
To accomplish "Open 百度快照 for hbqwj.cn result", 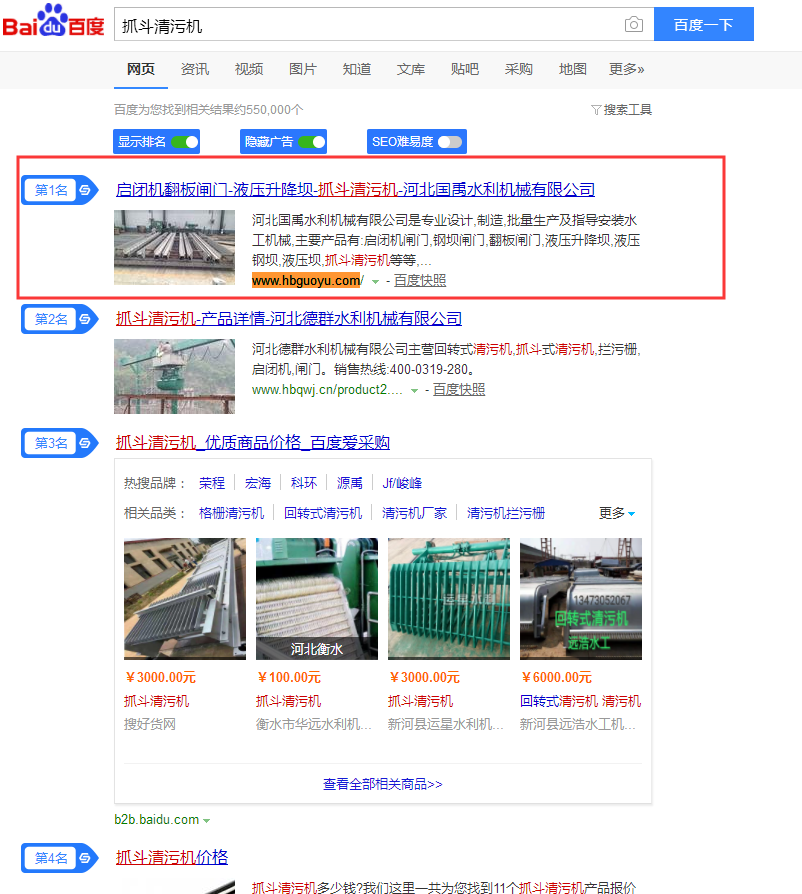I will (459, 390).
